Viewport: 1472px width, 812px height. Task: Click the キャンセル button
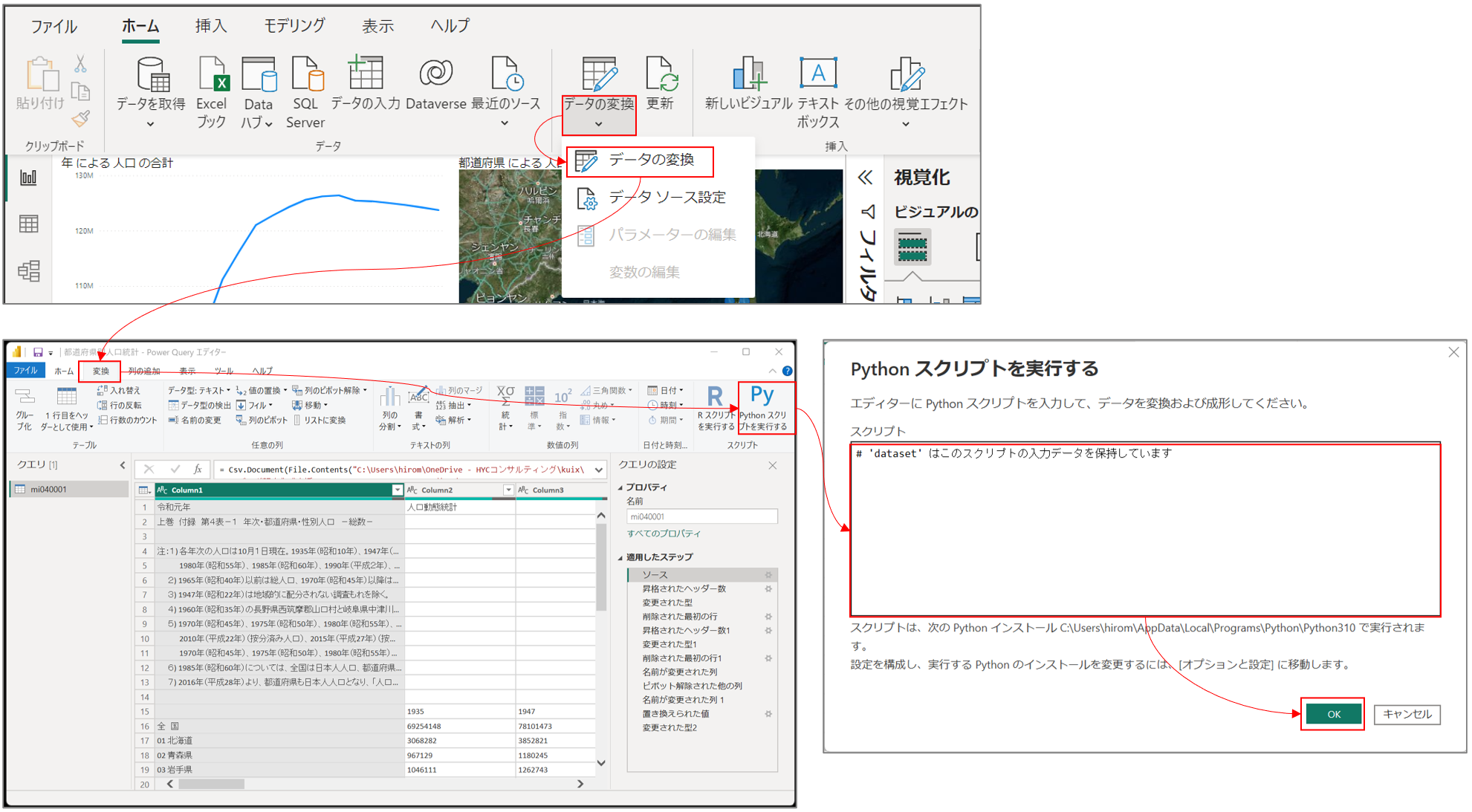1407,714
